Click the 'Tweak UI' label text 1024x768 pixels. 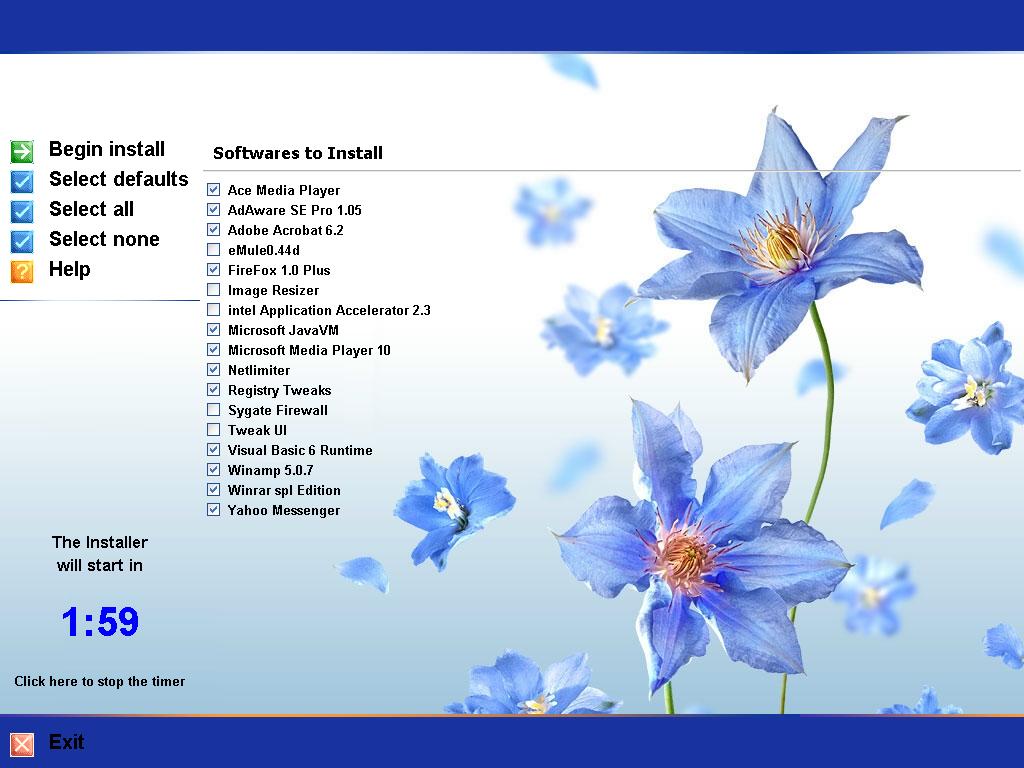pos(257,430)
